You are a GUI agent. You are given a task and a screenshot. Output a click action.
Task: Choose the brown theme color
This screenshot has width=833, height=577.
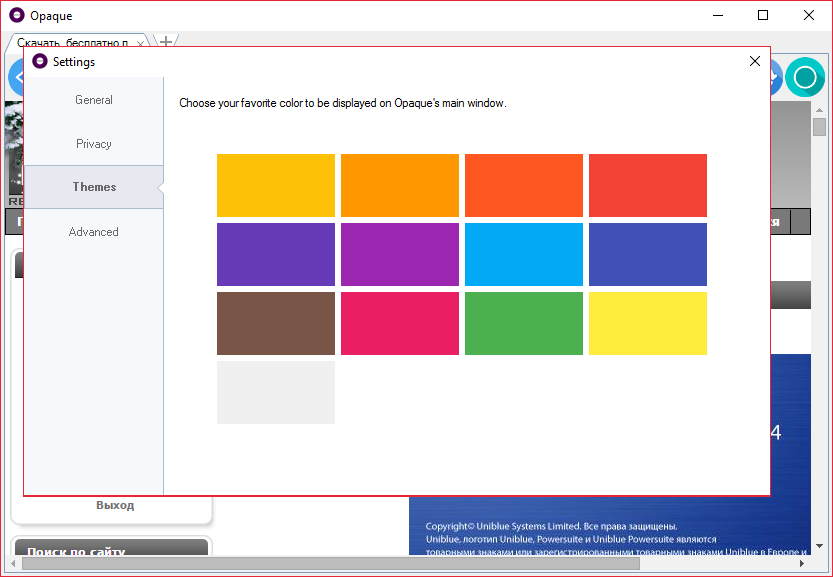coord(276,323)
